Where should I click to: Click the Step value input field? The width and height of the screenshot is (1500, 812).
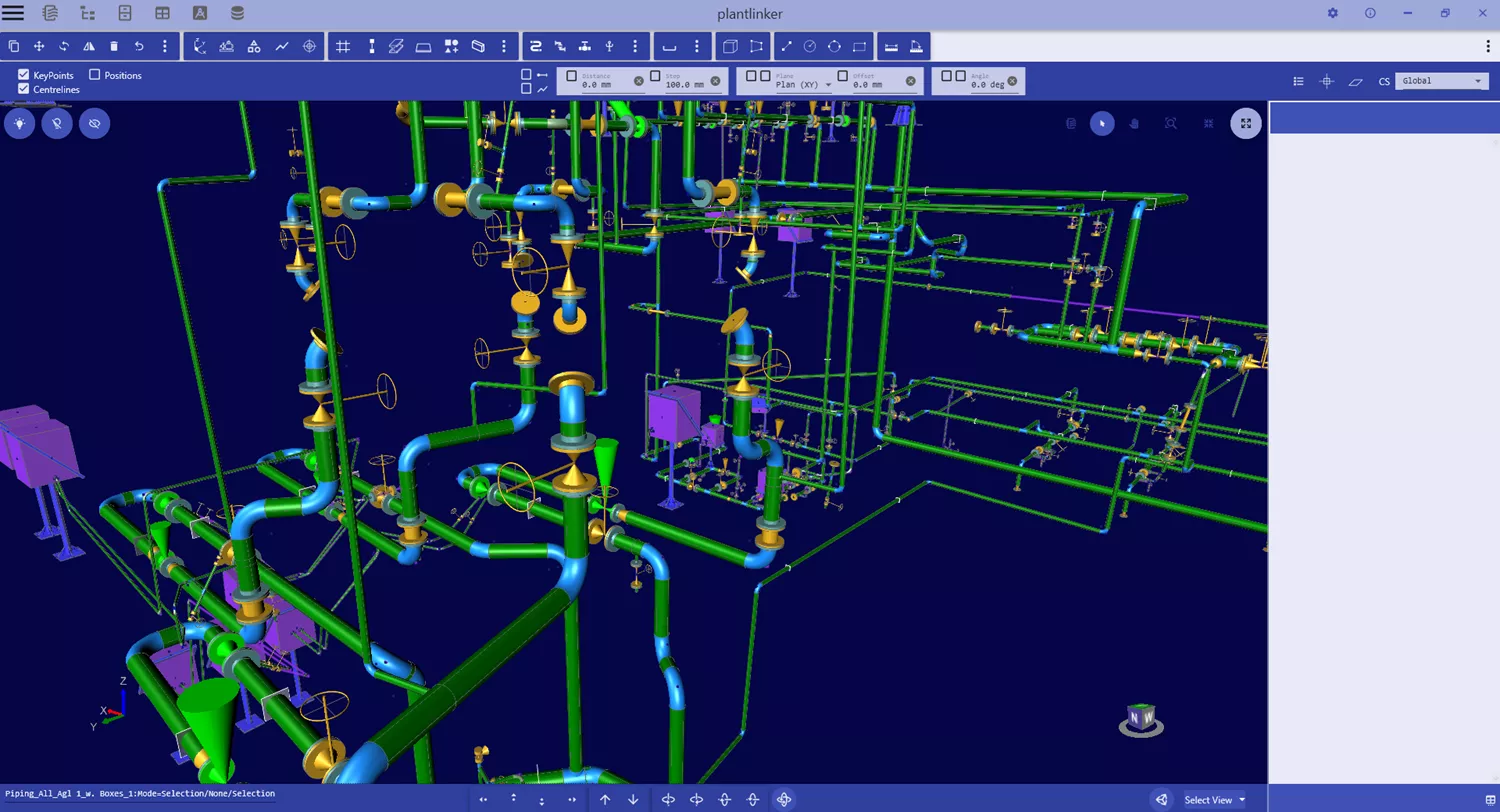[684, 85]
